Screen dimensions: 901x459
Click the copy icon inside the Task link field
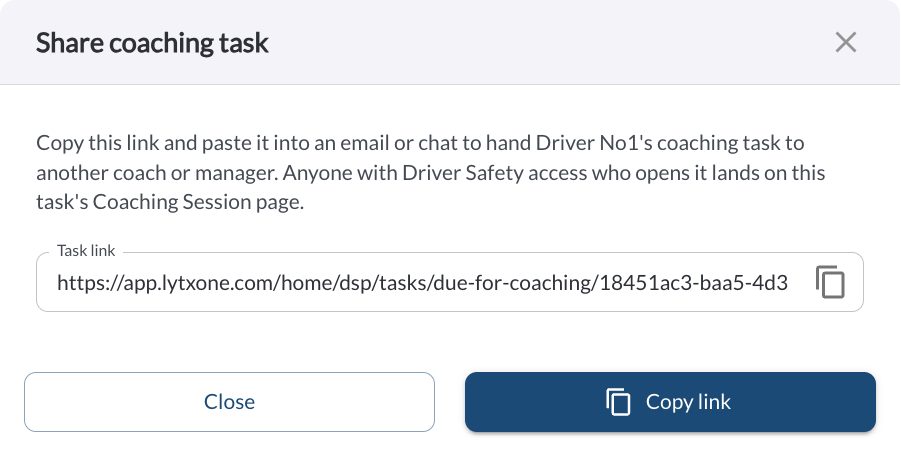[x=830, y=282]
